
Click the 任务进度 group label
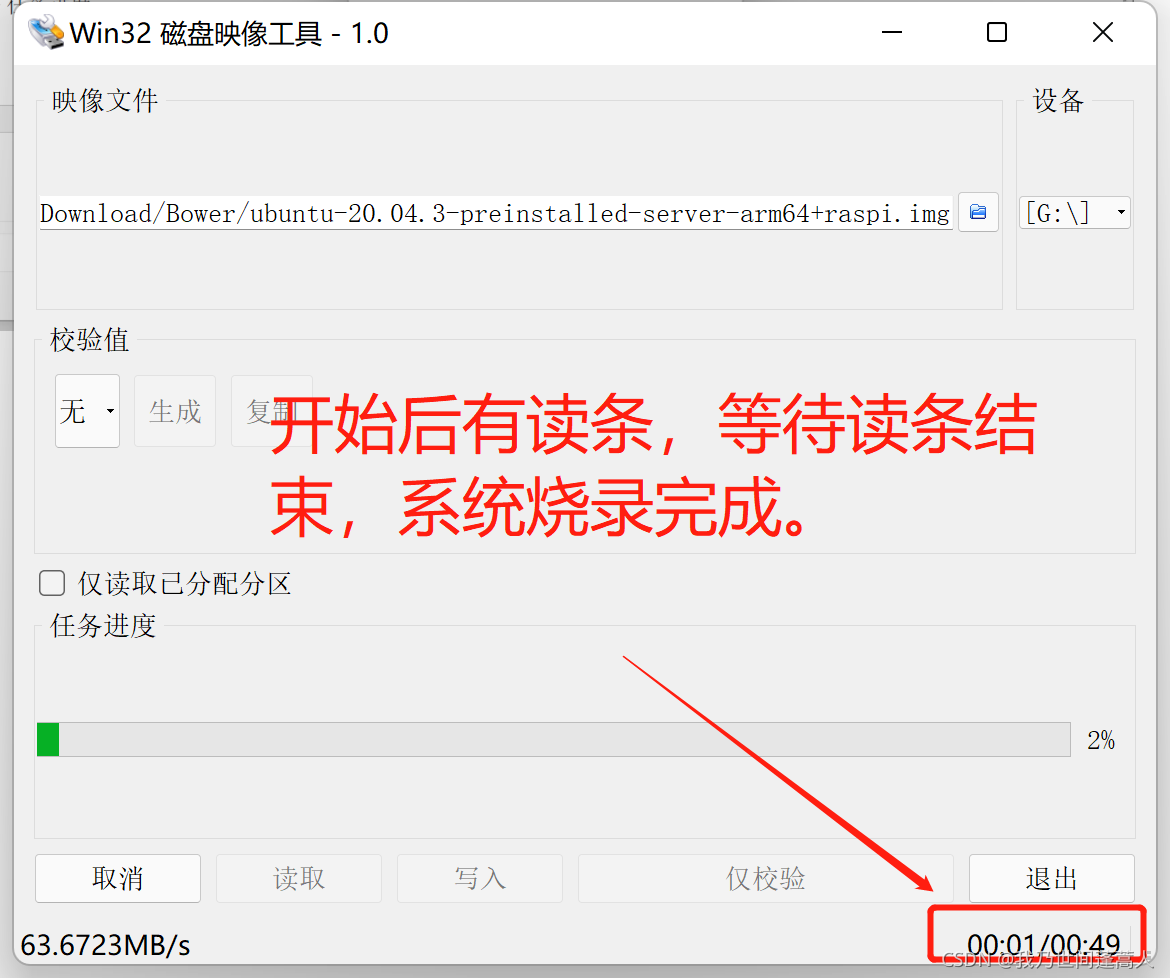pos(103,626)
